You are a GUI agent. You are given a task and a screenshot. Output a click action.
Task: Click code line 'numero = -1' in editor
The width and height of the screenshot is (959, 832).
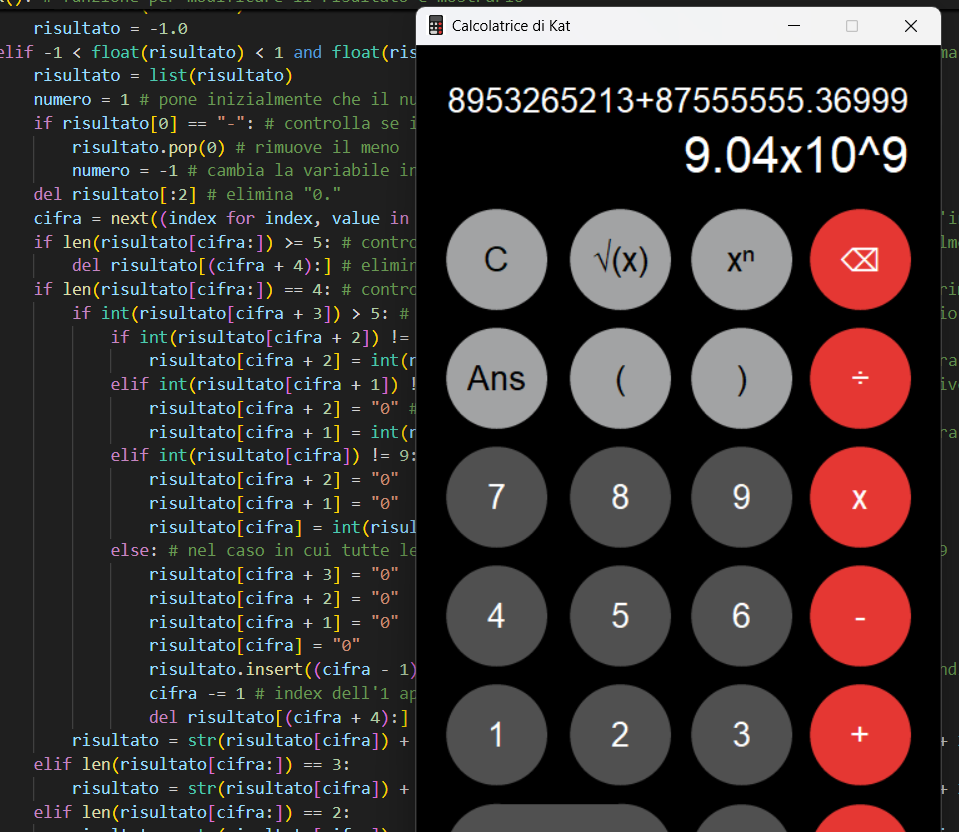coord(125,171)
